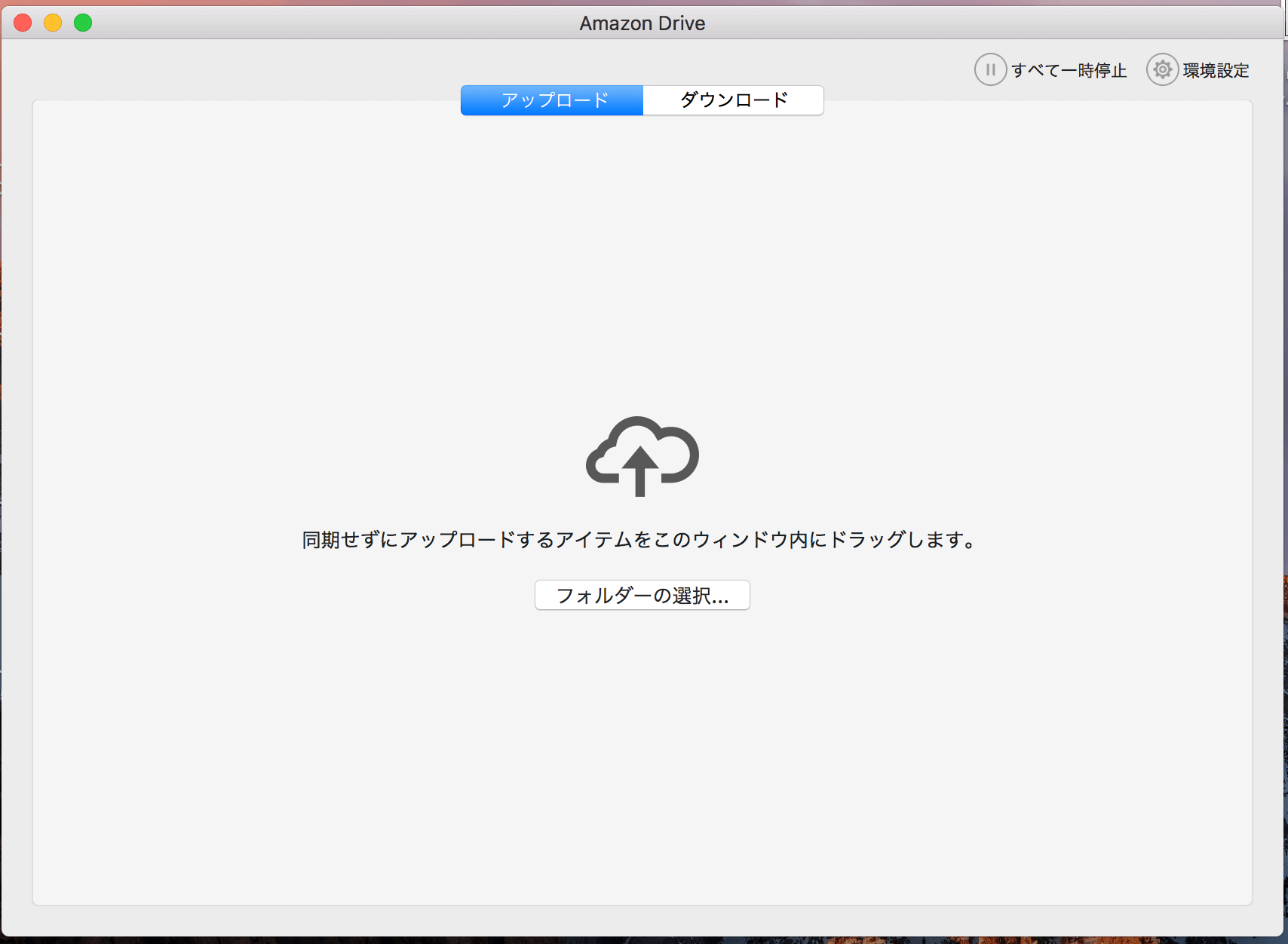Select the pause symbol next to すべて一時停止
Image resolution: width=1288 pixels, height=944 pixels.
990,69
